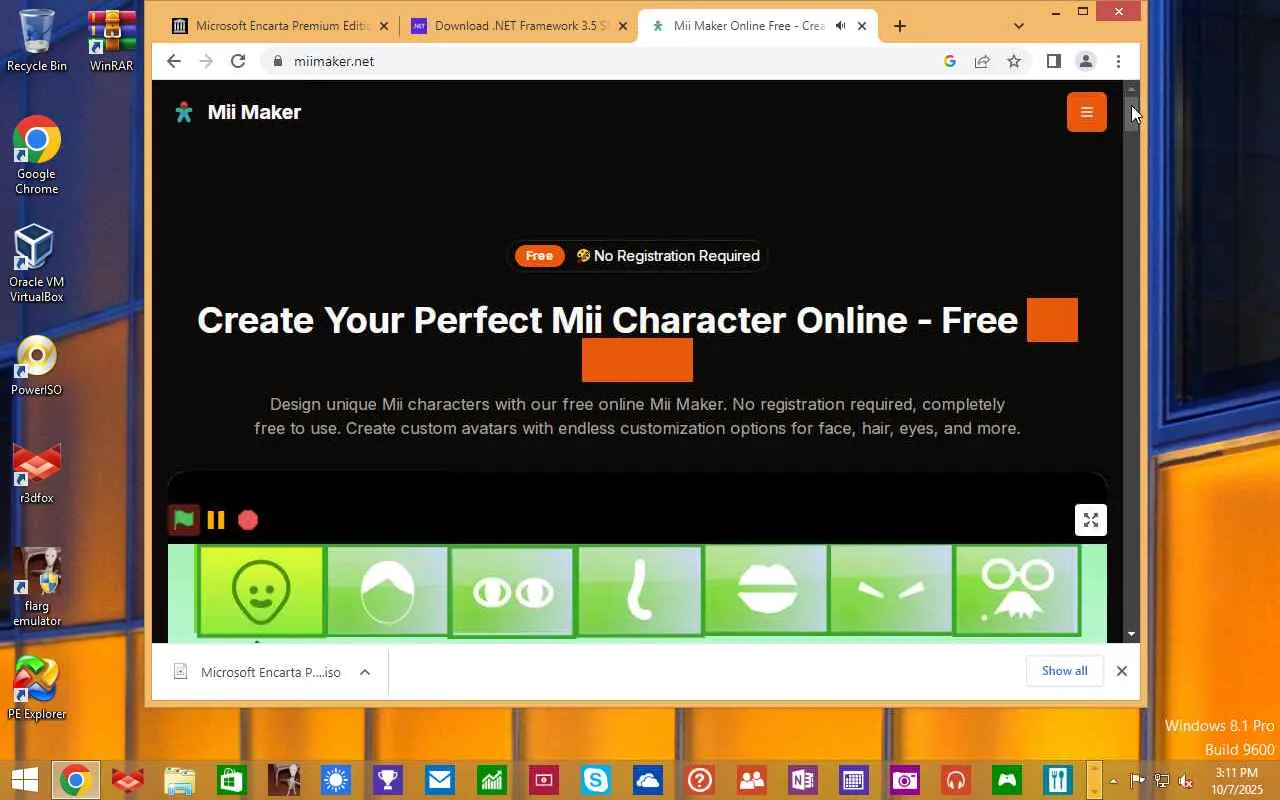Bookmark this page with the star

(x=1014, y=61)
